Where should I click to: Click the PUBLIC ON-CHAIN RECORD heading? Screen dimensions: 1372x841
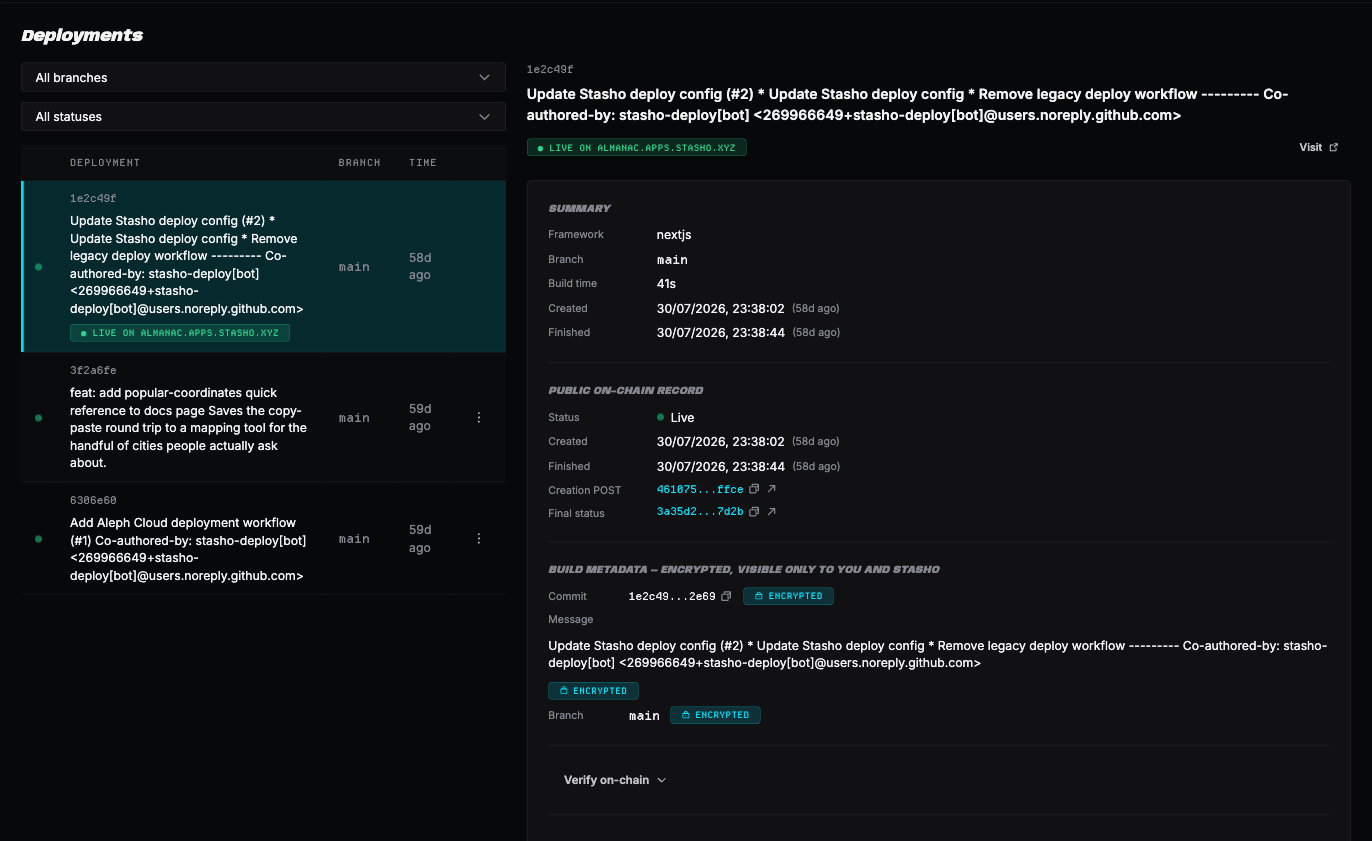[x=625, y=390]
